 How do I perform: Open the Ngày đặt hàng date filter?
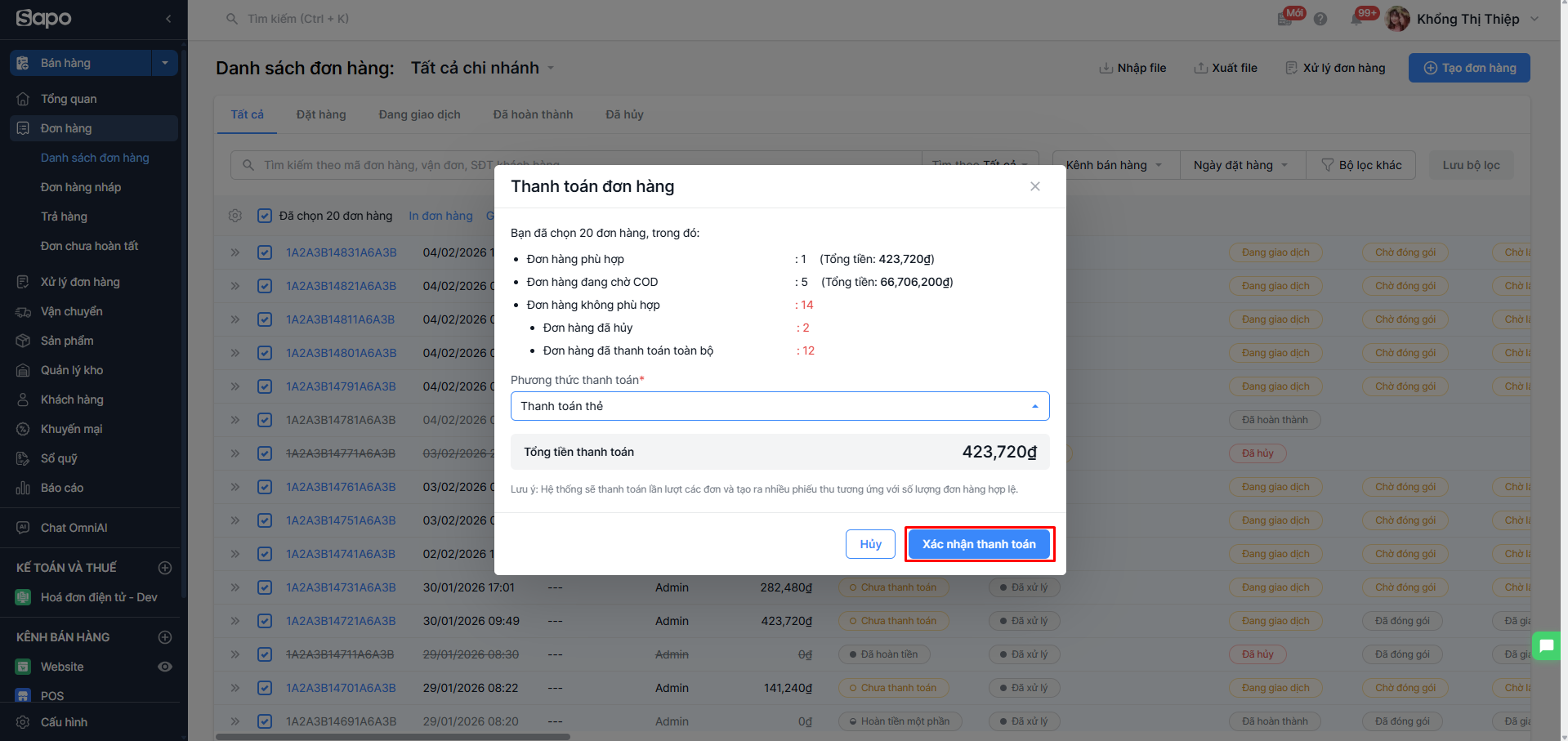(x=1240, y=165)
